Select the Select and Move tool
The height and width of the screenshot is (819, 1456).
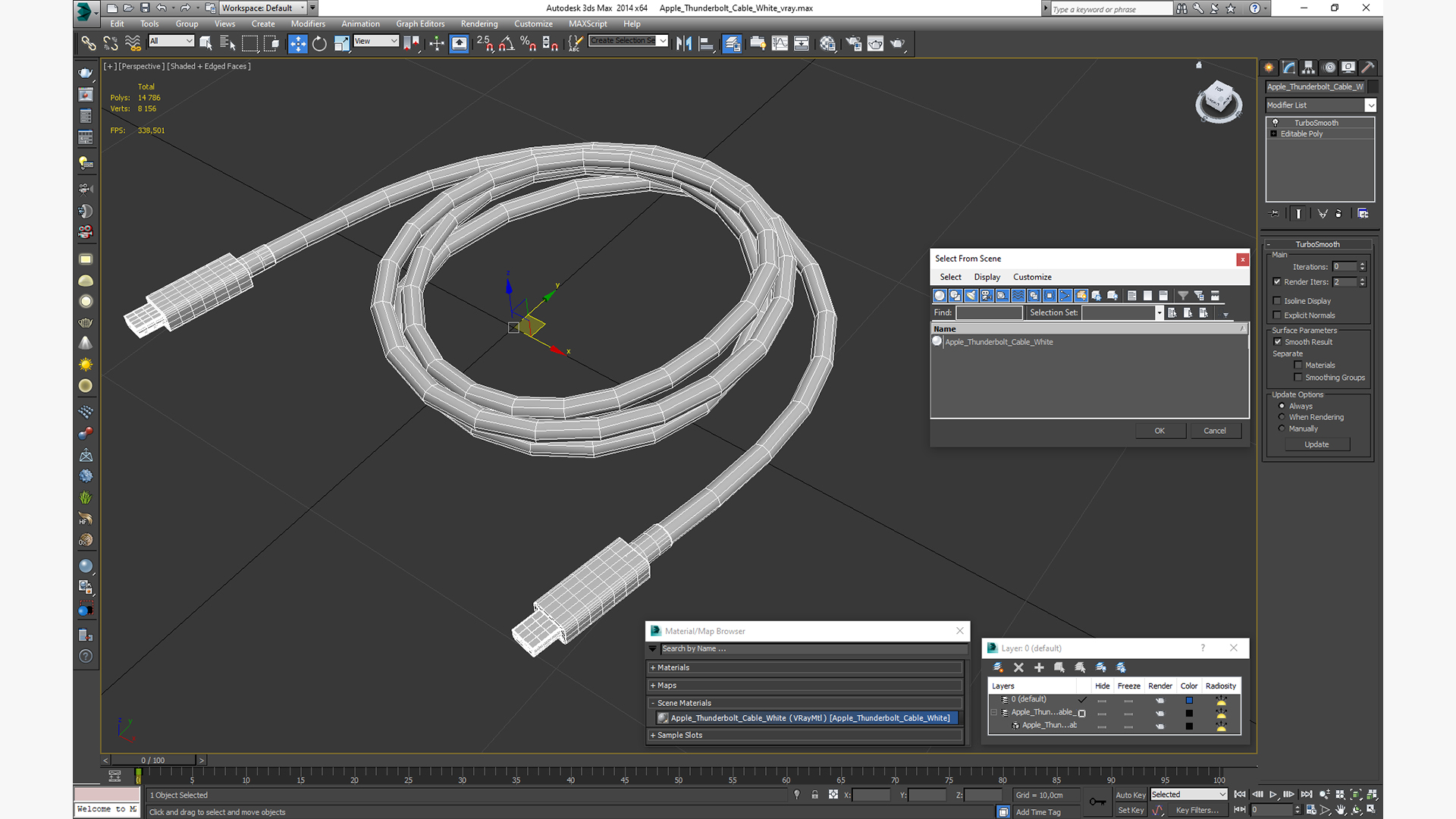[x=297, y=43]
